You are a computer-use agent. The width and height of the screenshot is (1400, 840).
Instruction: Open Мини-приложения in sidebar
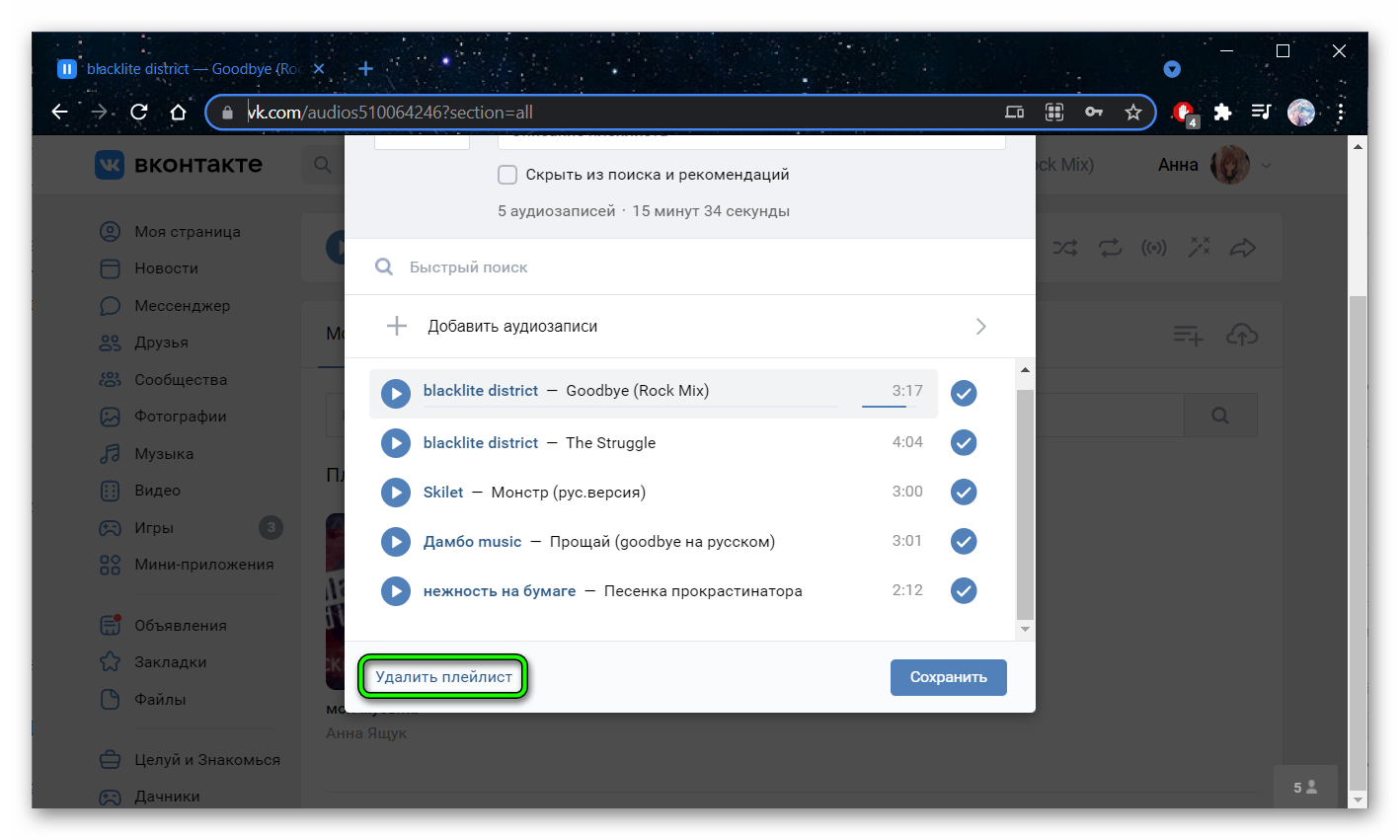(x=188, y=565)
